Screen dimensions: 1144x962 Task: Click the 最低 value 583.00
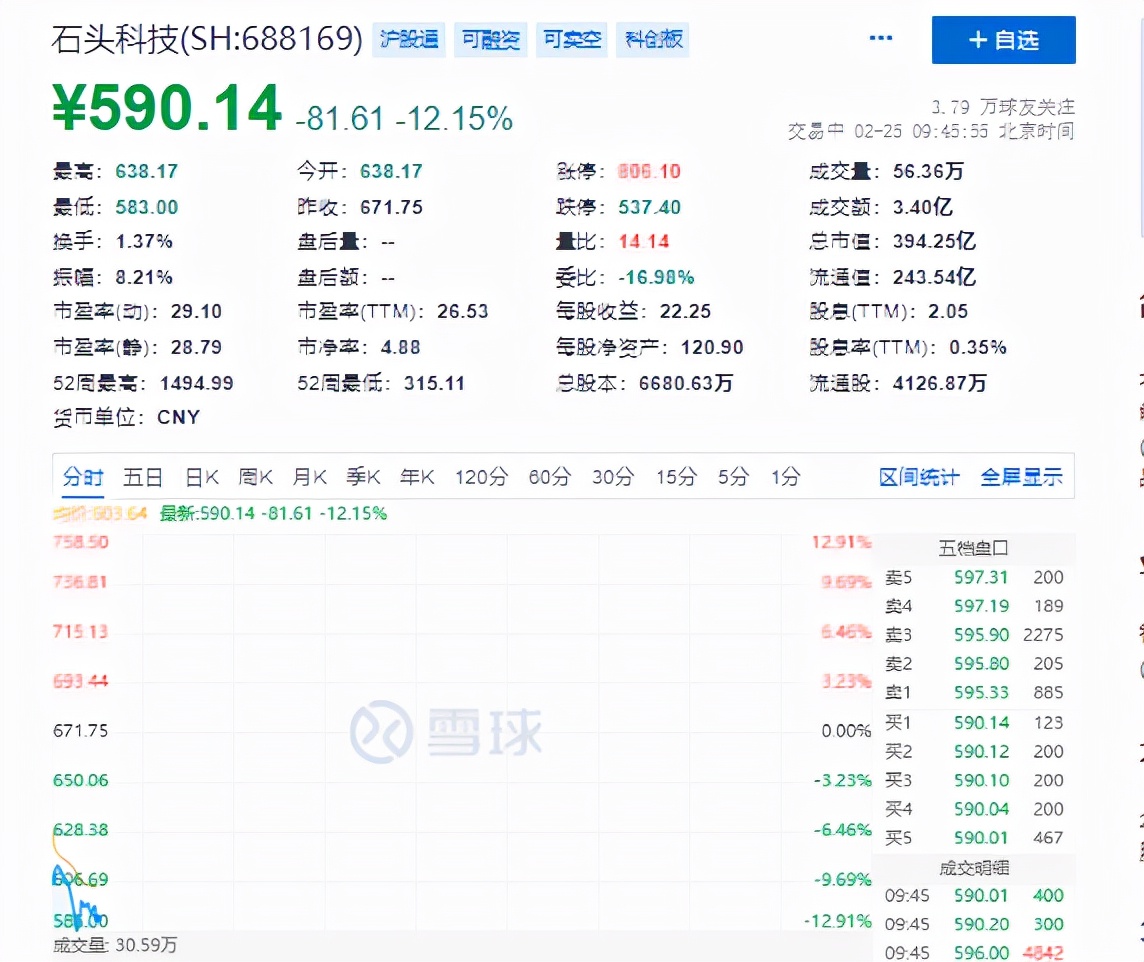click(x=147, y=207)
